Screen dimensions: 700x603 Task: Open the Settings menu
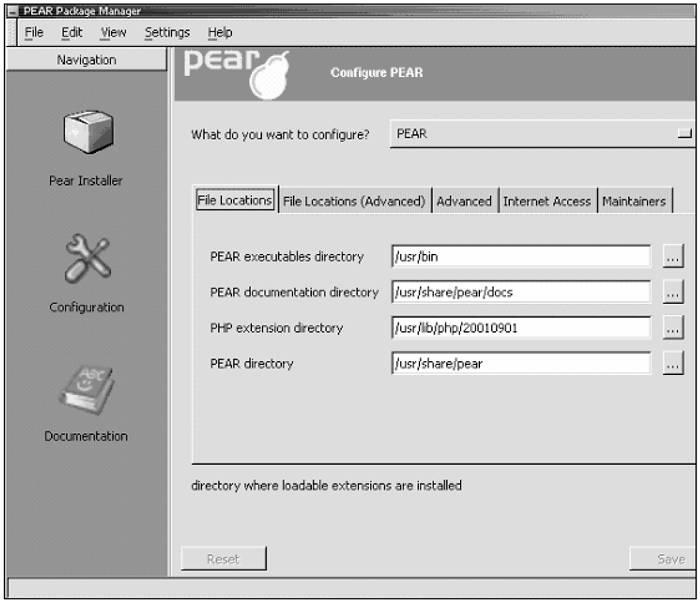pyautogui.click(x=167, y=33)
